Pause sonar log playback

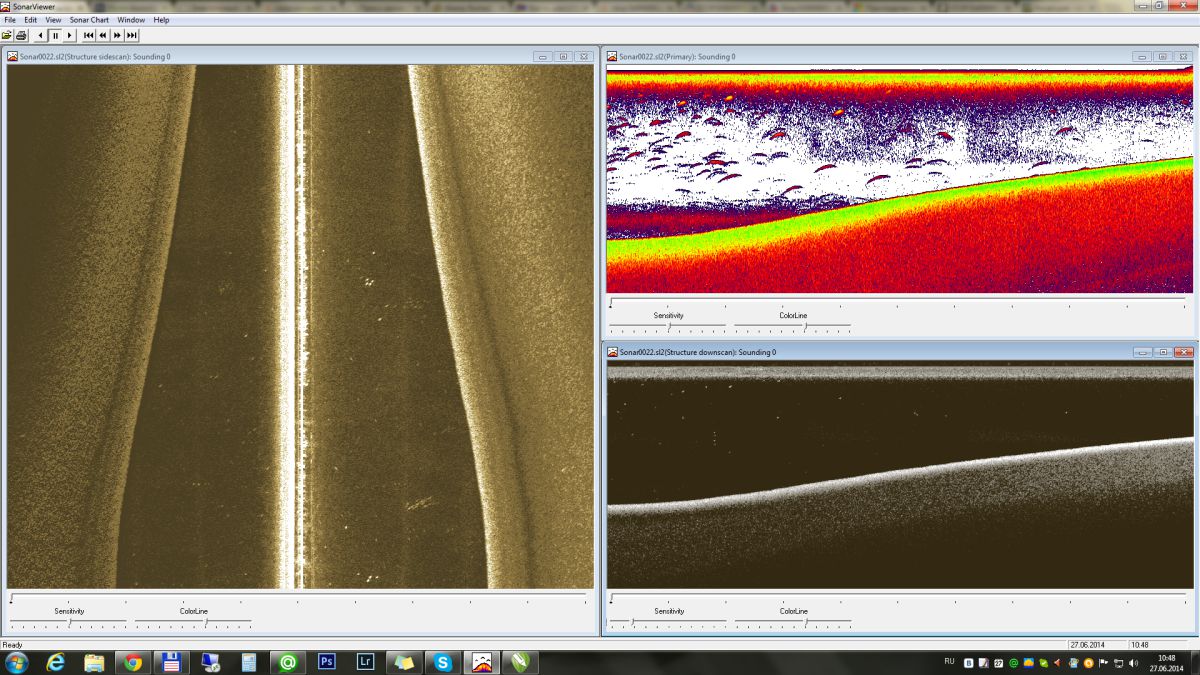[55, 35]
